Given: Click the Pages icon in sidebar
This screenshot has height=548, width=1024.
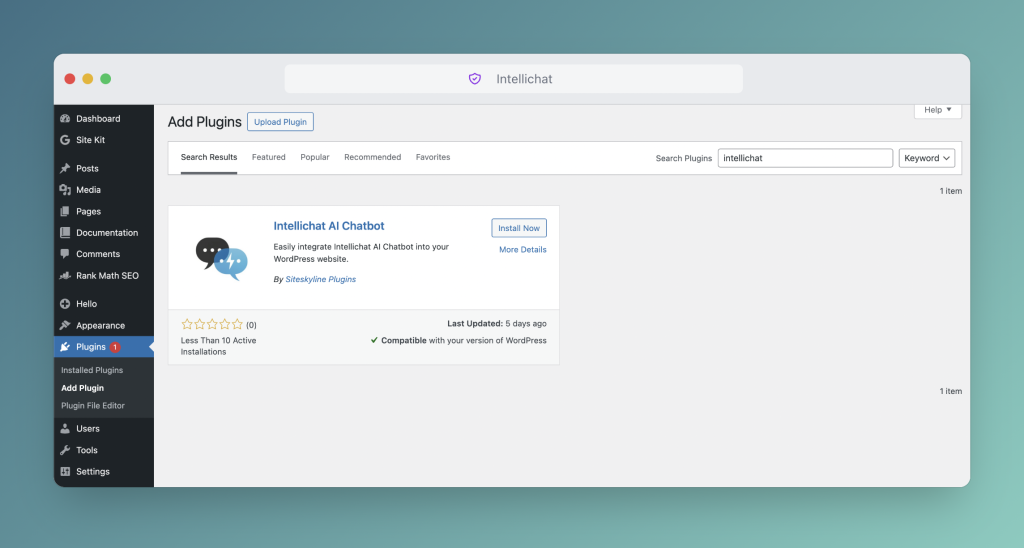Looking at the screenshot, I should coord(65,212).
